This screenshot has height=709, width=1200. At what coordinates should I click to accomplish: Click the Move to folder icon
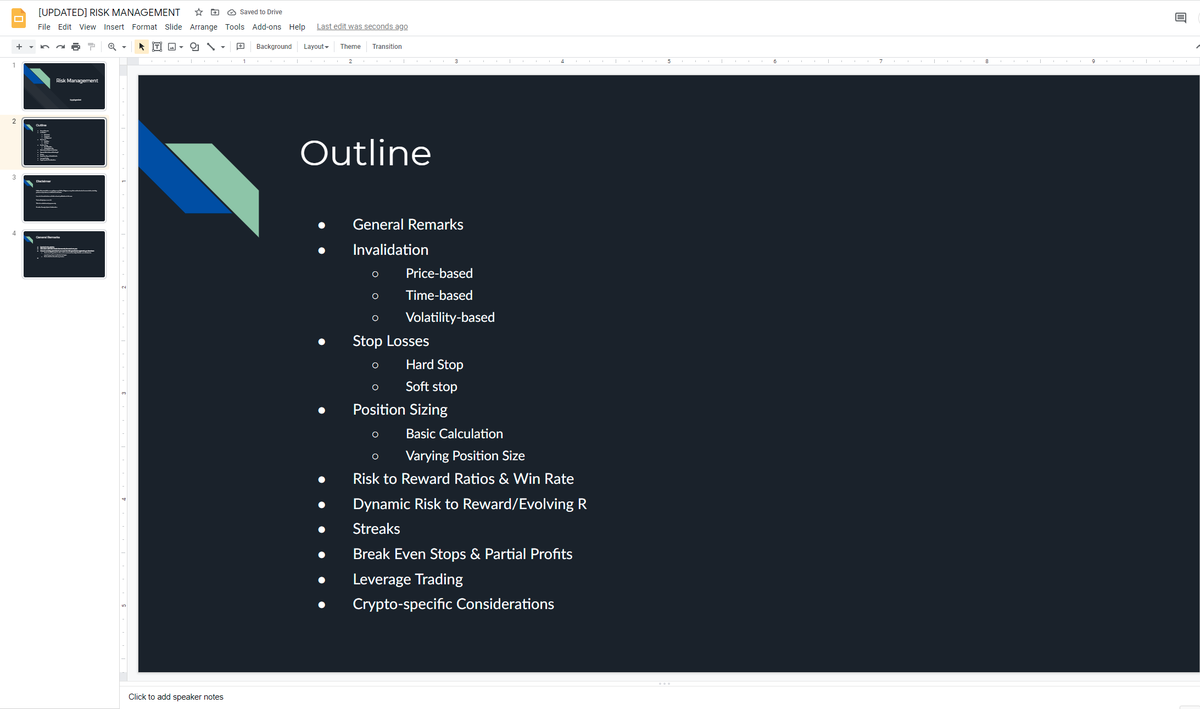[x=215, y=12]
